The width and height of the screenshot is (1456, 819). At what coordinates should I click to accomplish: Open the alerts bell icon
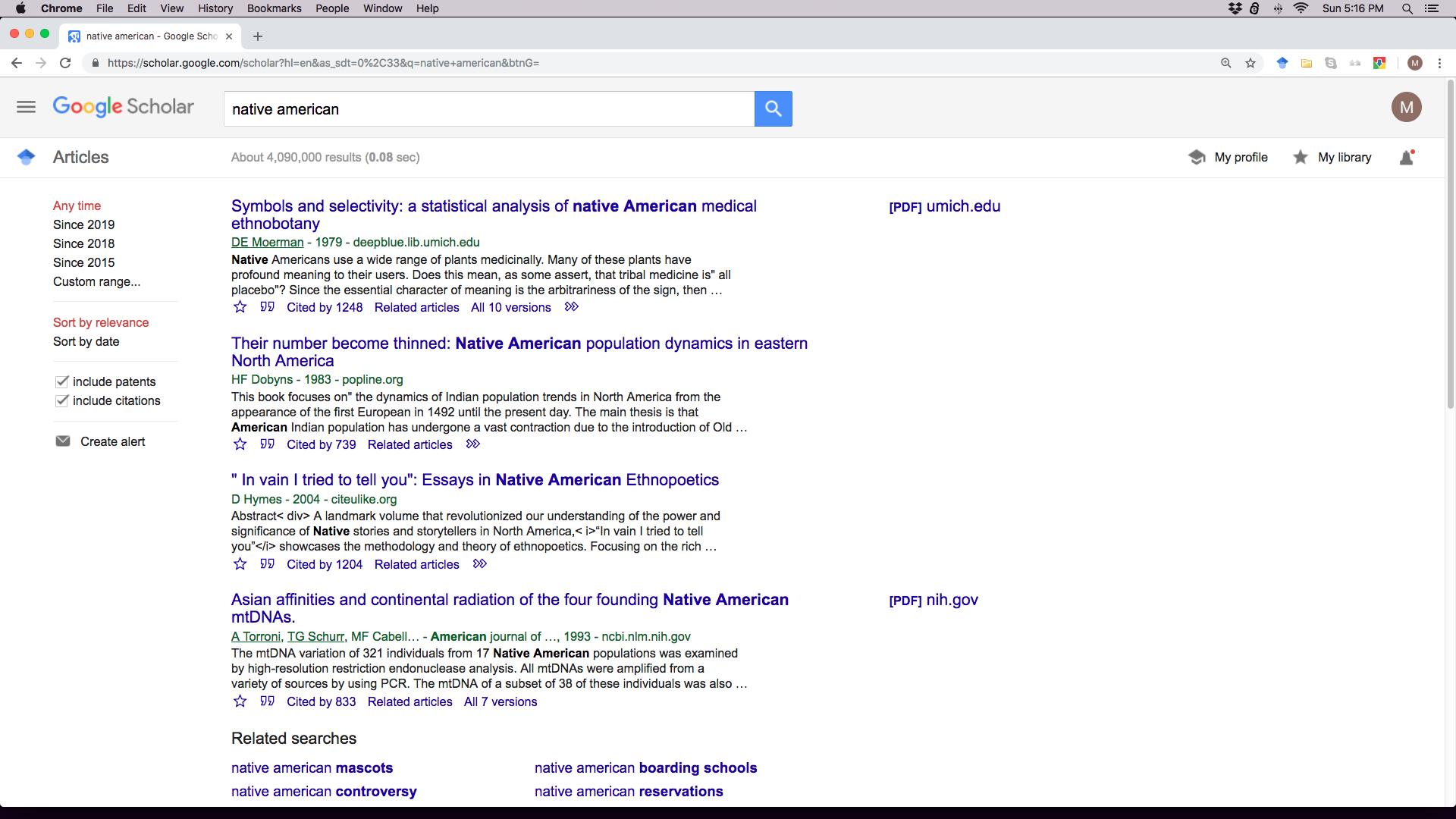pos(1407,157)
